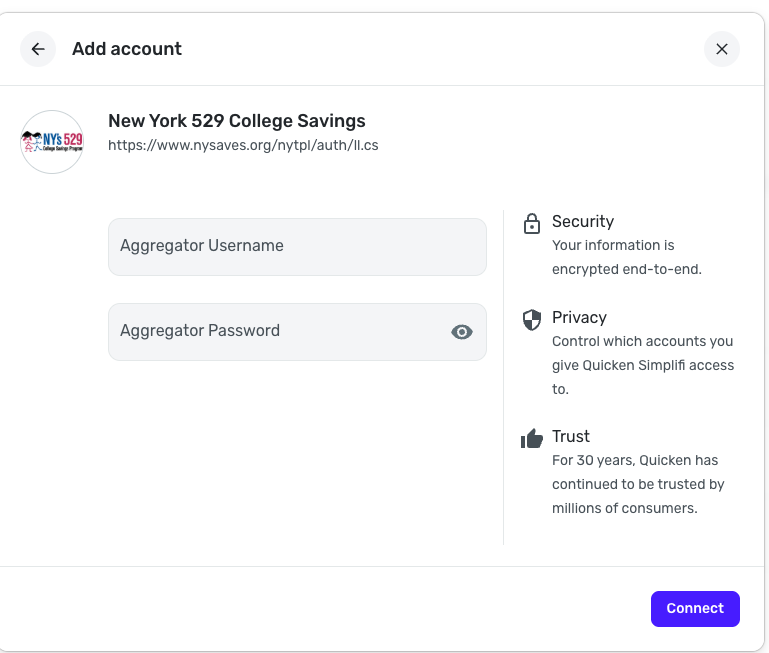Select the Security heading text
This screenshot has height=653, width=769.
pos(583,222)
